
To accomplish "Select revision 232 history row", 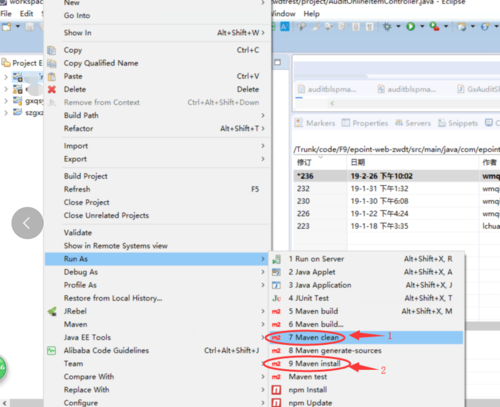I will click(397, 189).
